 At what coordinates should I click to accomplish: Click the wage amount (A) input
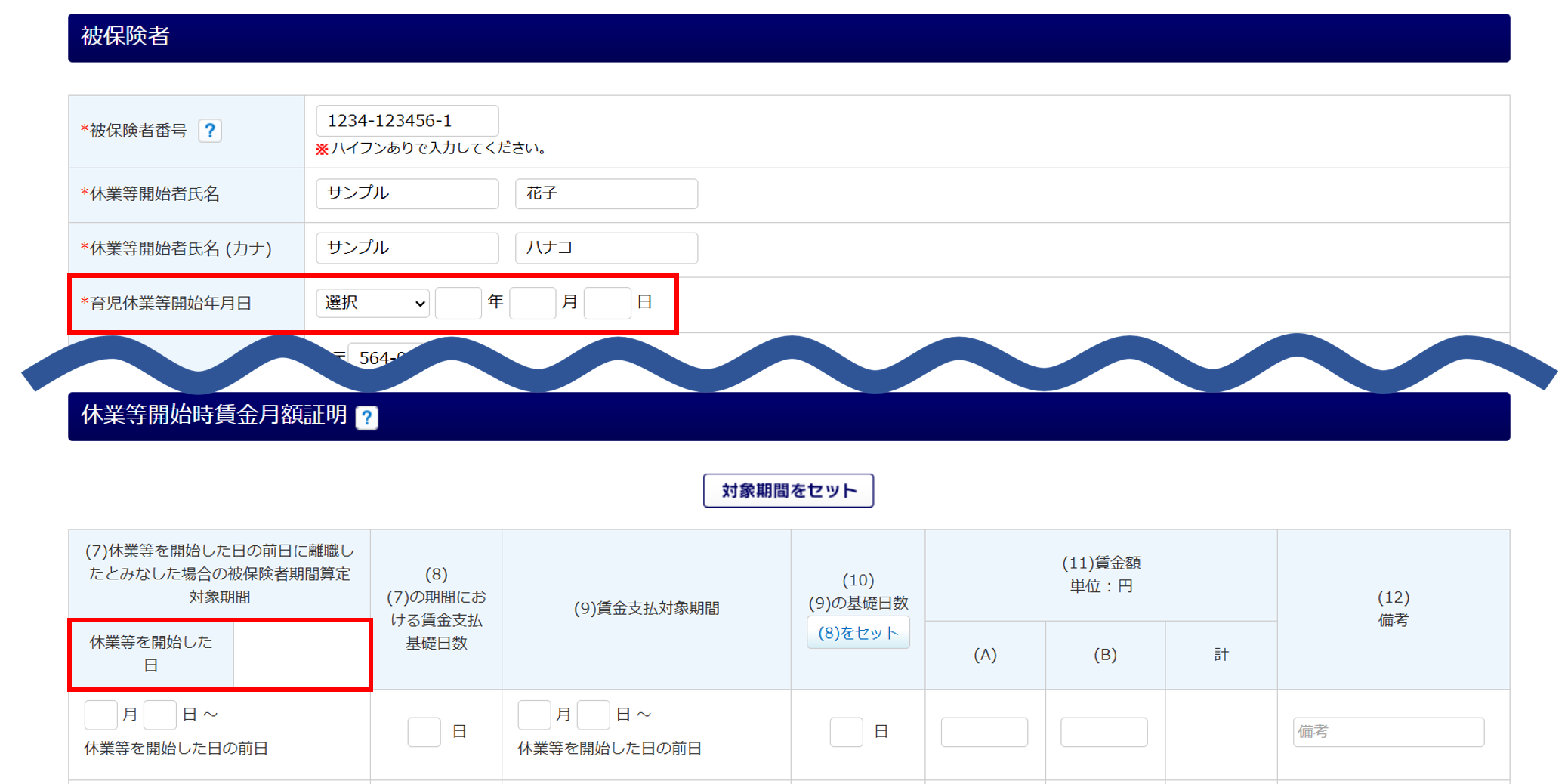click(x=984, y=732)
